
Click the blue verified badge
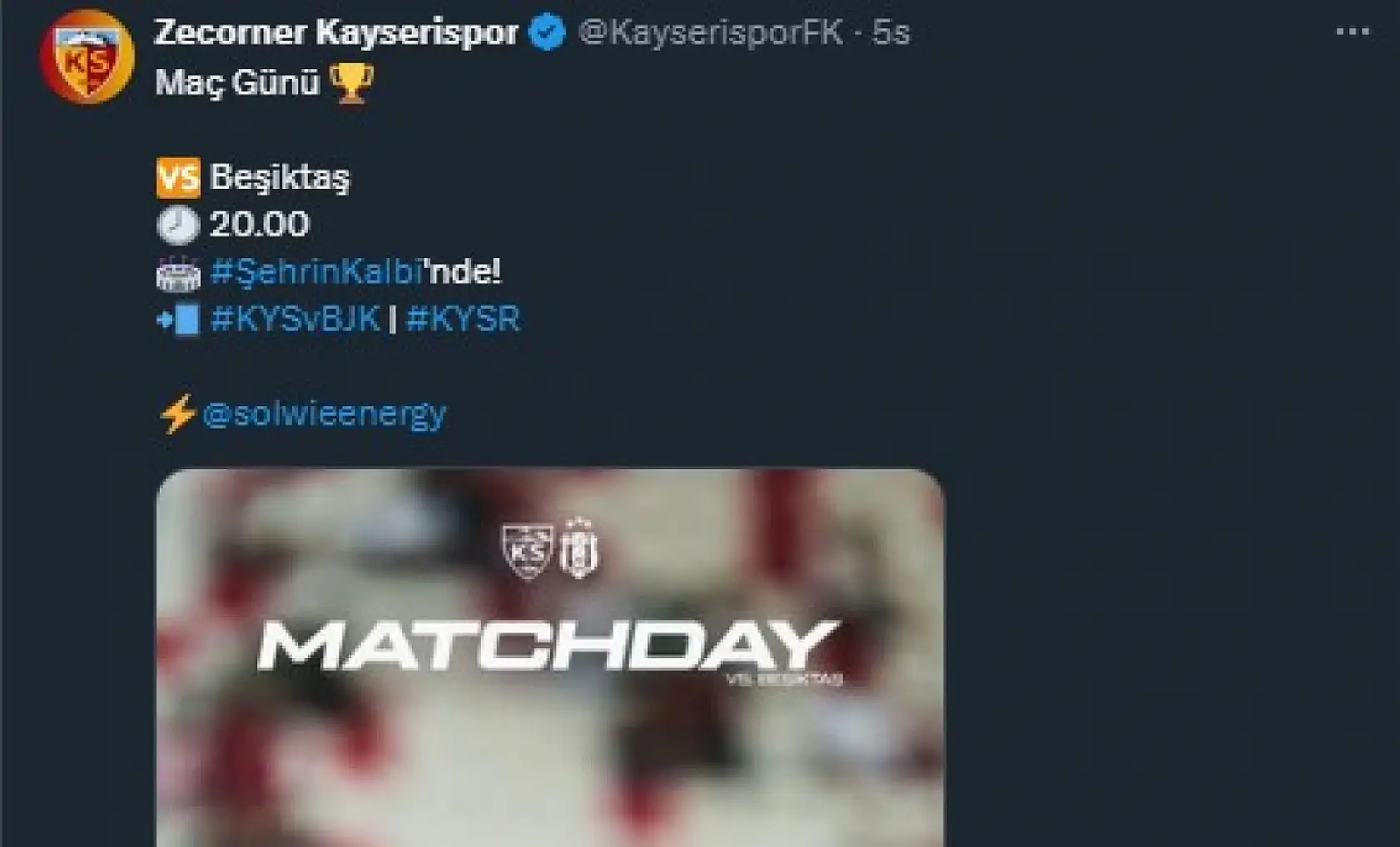[x=547, y=32]
